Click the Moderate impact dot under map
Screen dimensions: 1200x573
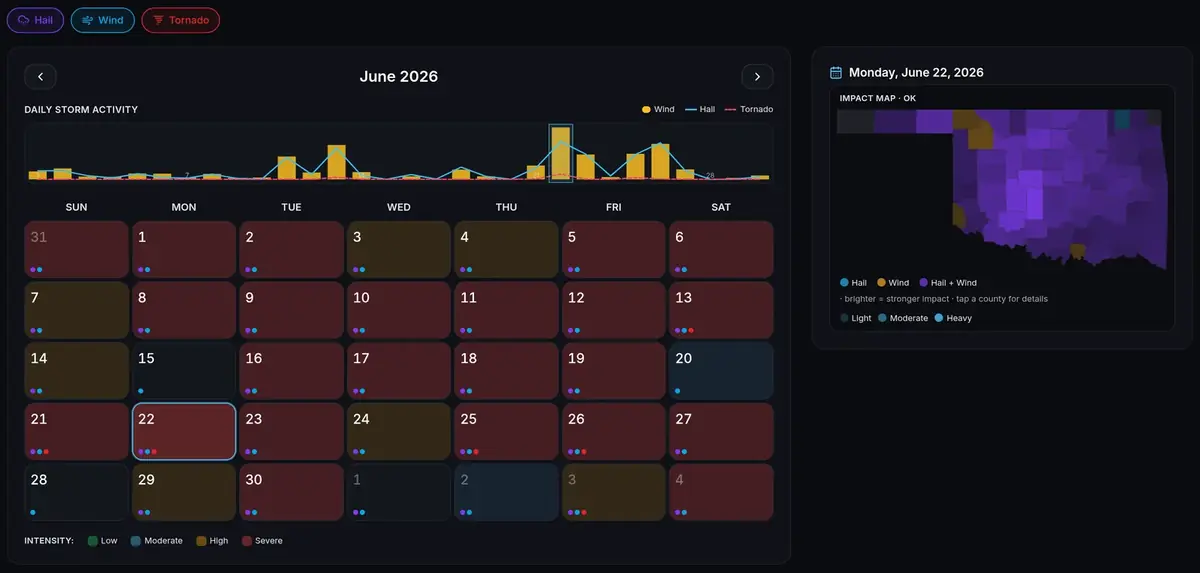click(x=882, y=318)
